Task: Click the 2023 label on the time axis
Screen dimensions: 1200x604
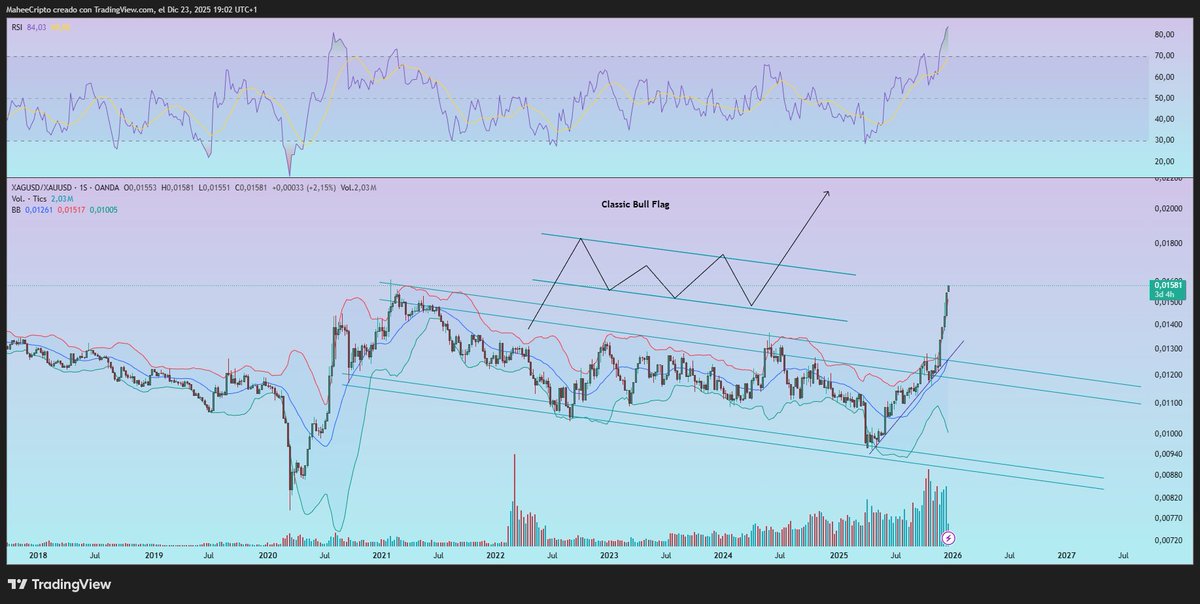Action: 609,555
